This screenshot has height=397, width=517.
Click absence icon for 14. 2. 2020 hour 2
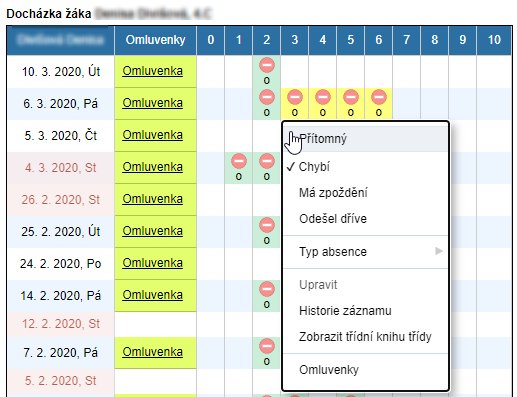pos(267,289)
